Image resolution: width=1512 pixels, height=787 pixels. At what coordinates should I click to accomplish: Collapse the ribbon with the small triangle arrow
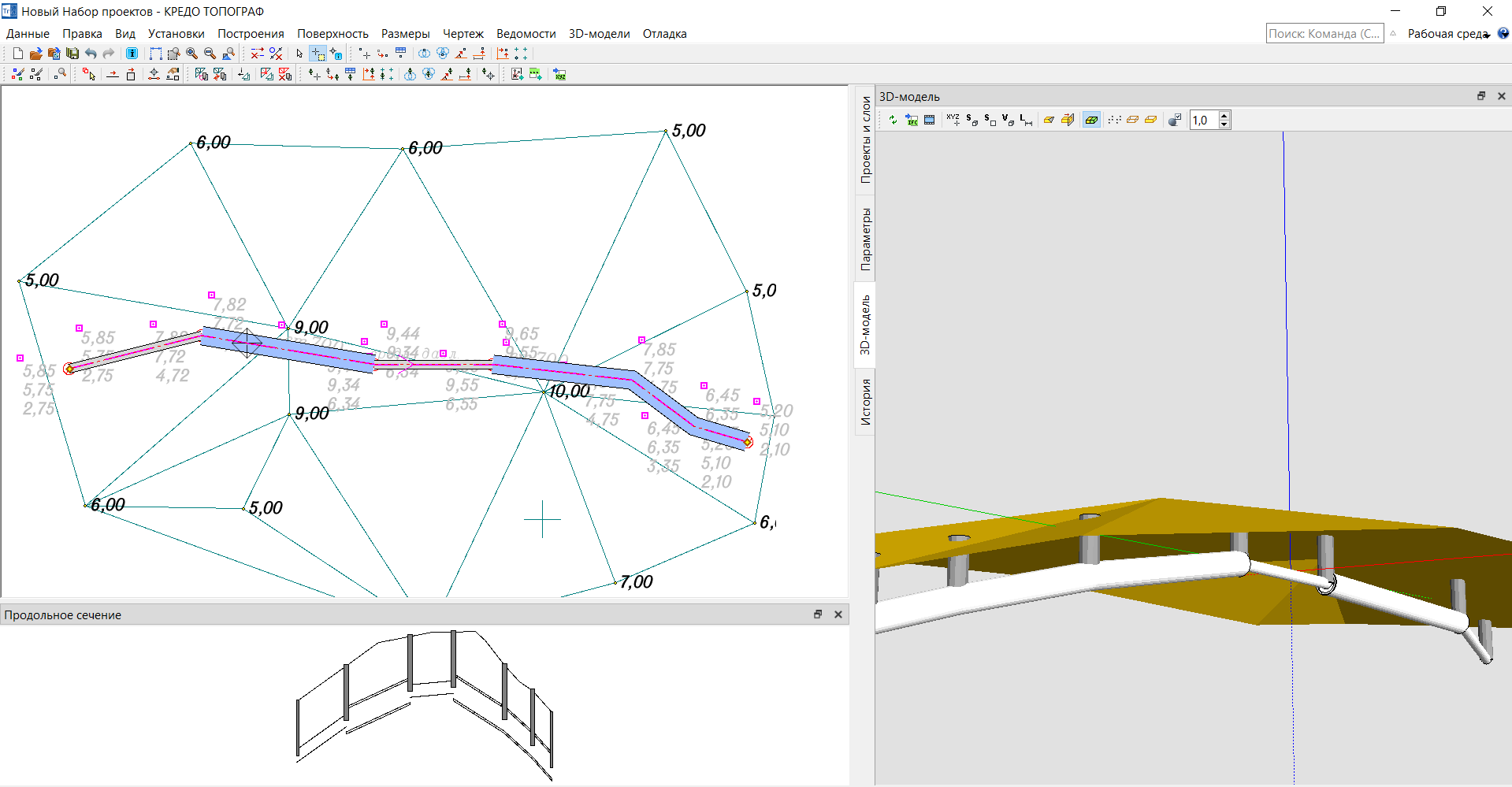[1393, 34]
